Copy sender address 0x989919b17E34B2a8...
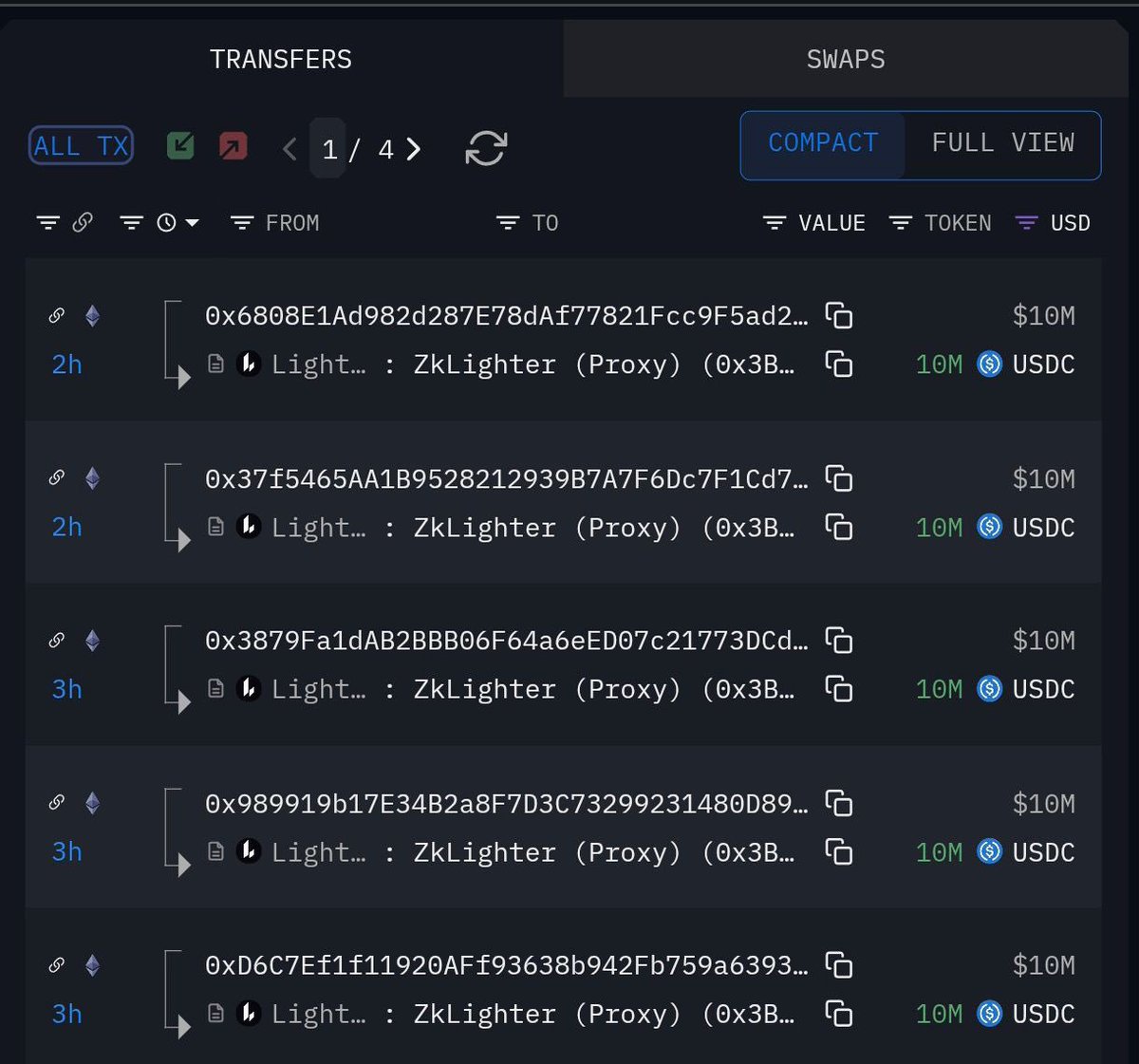1139x1064 pixels. [x=839, y=804]
